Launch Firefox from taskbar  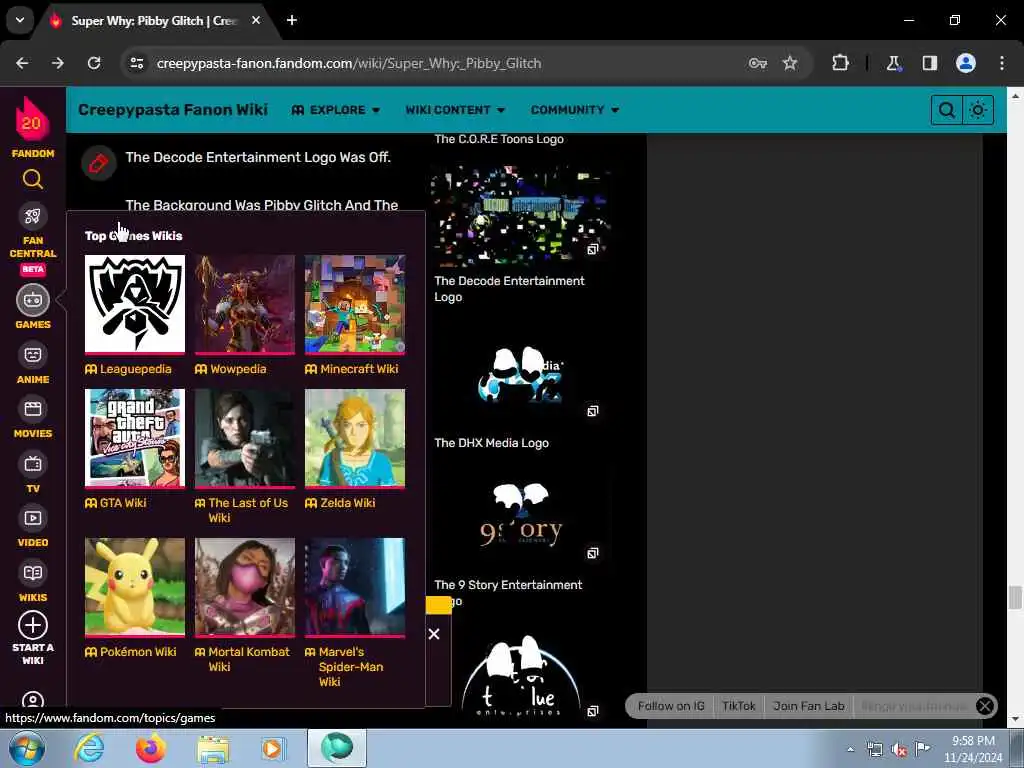coord(151,748)
